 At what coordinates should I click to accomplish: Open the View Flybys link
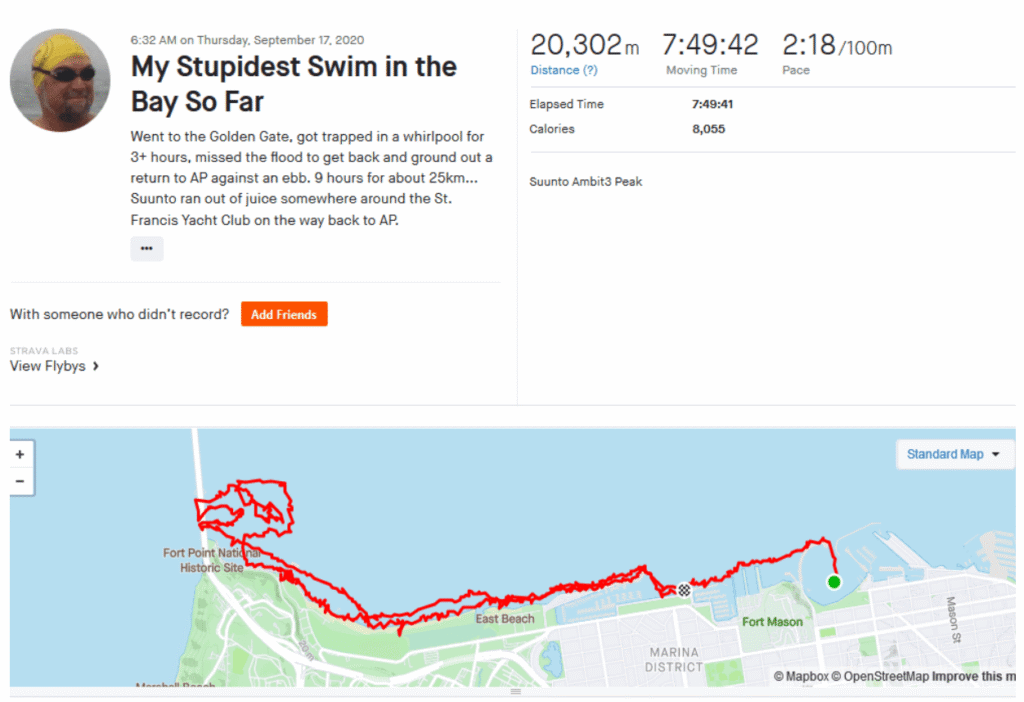[x=48, y=366]
